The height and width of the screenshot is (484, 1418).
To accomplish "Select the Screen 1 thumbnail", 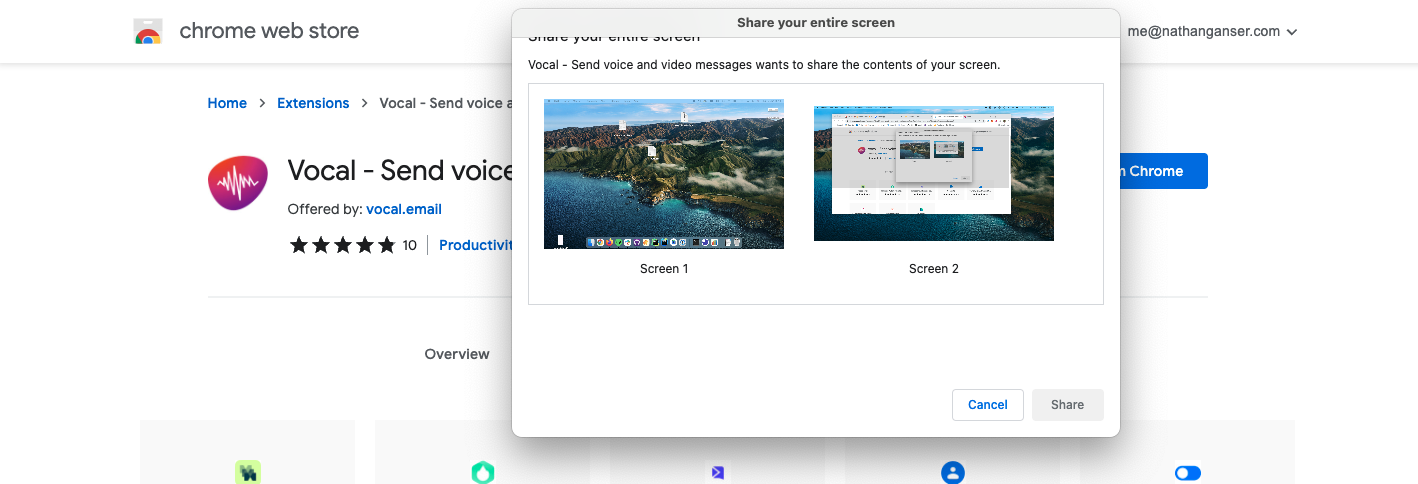I will coord(664,174).
